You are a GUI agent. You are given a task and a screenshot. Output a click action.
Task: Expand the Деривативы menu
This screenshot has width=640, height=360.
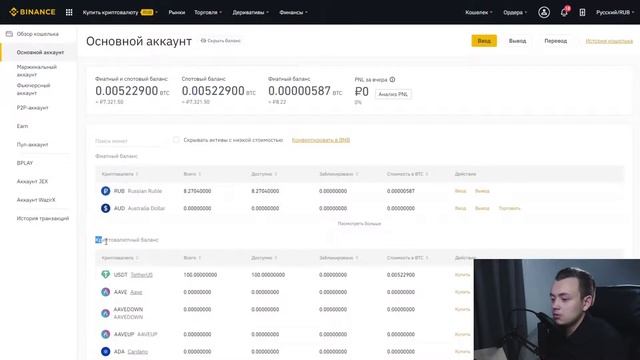[250, 12]
